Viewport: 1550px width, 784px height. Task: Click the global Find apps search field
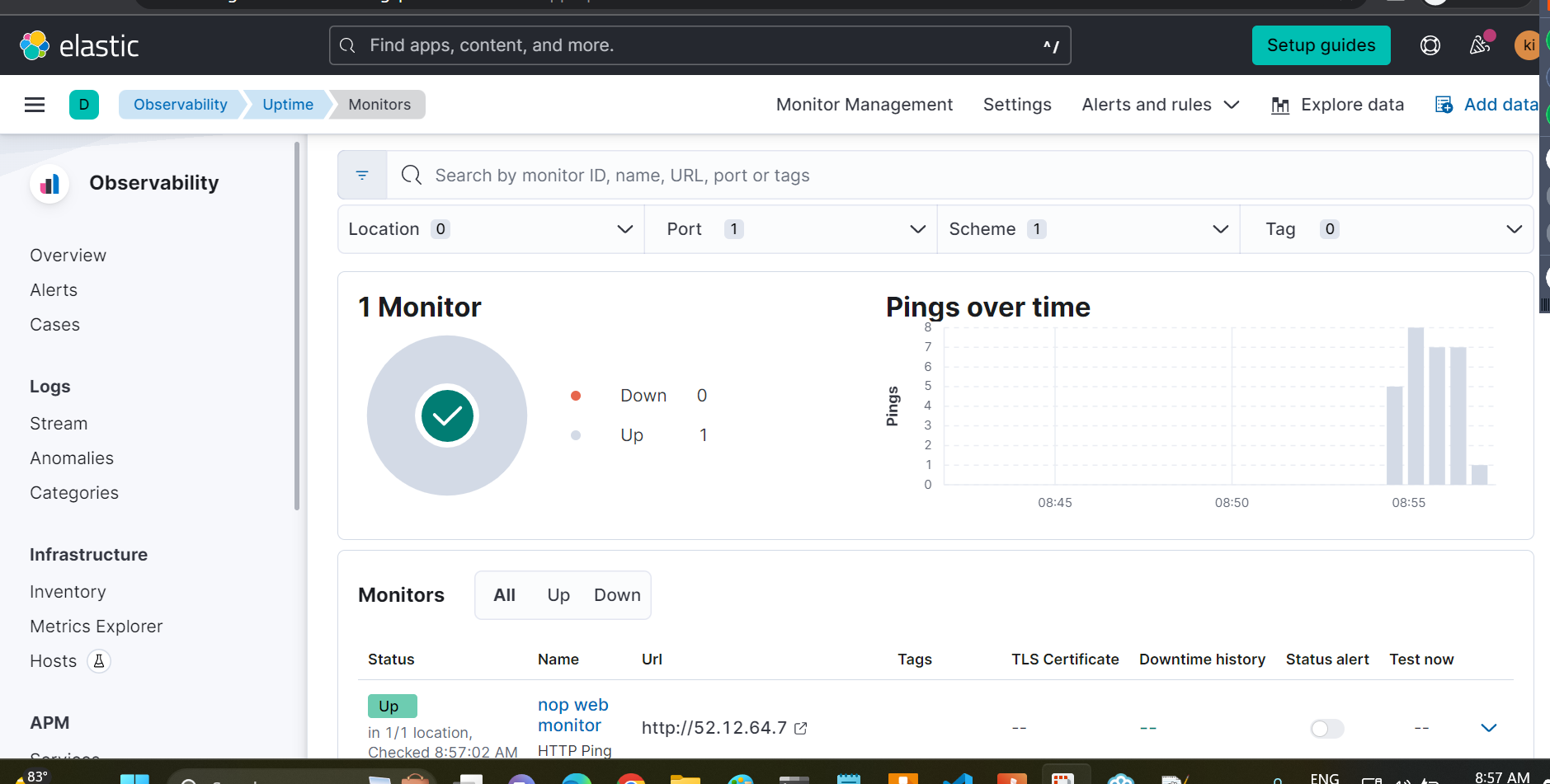point(700,45)
